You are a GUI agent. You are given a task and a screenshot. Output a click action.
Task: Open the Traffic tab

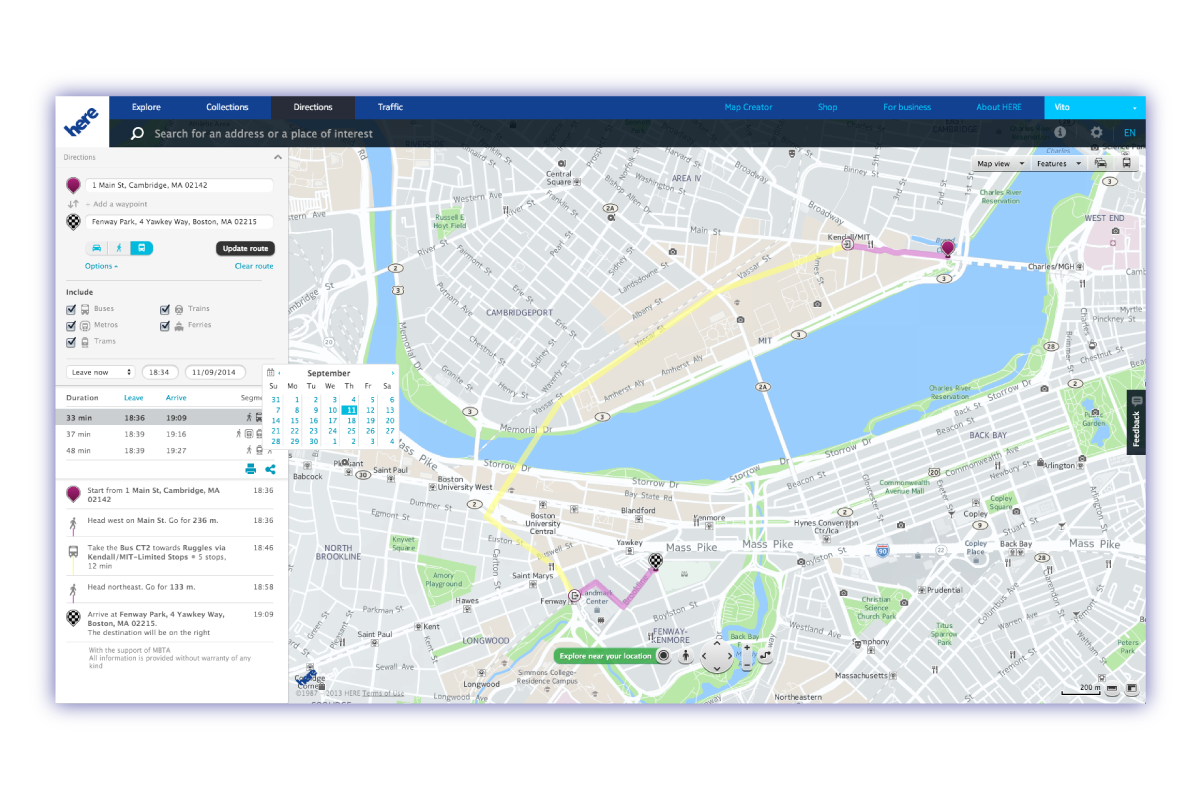(390, 107)
